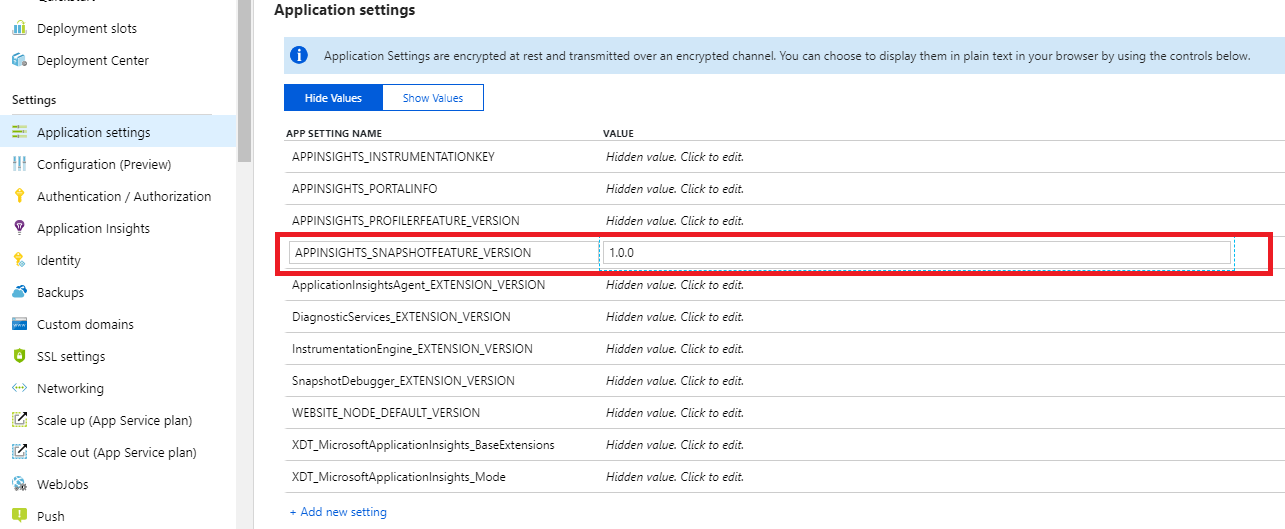
Task: Reveal hidden value for APPINSIGHTS_INSTRUMENTATIONKEY
Action: coord(675,157)
